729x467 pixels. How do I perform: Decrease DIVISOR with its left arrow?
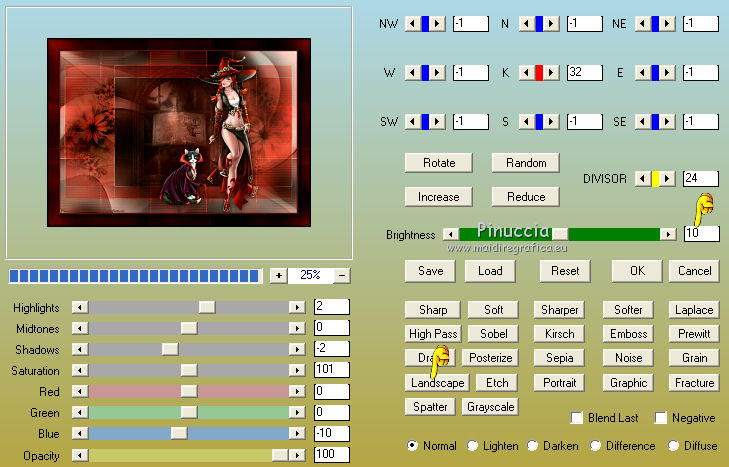click(x=643, y=179)
